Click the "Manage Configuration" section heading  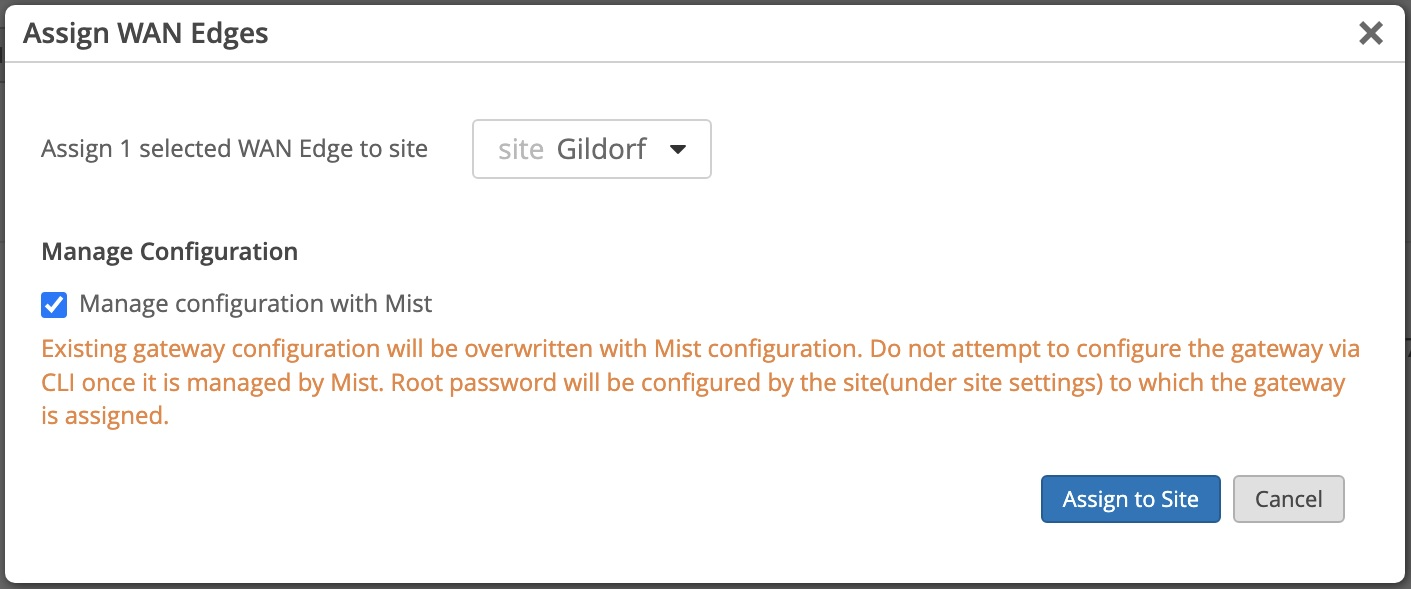tap(169, 251)
